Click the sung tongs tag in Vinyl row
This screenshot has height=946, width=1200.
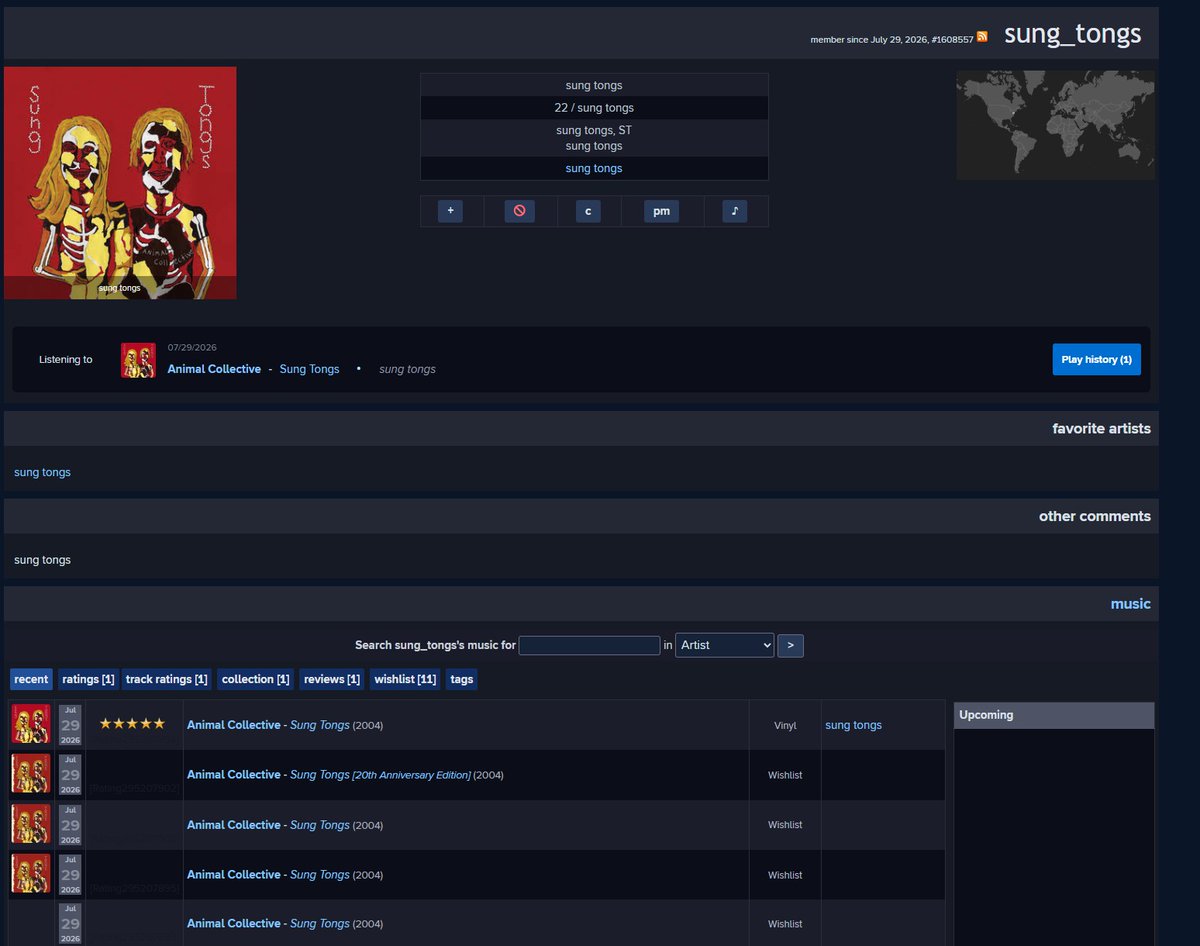click(x=853, y=725)
